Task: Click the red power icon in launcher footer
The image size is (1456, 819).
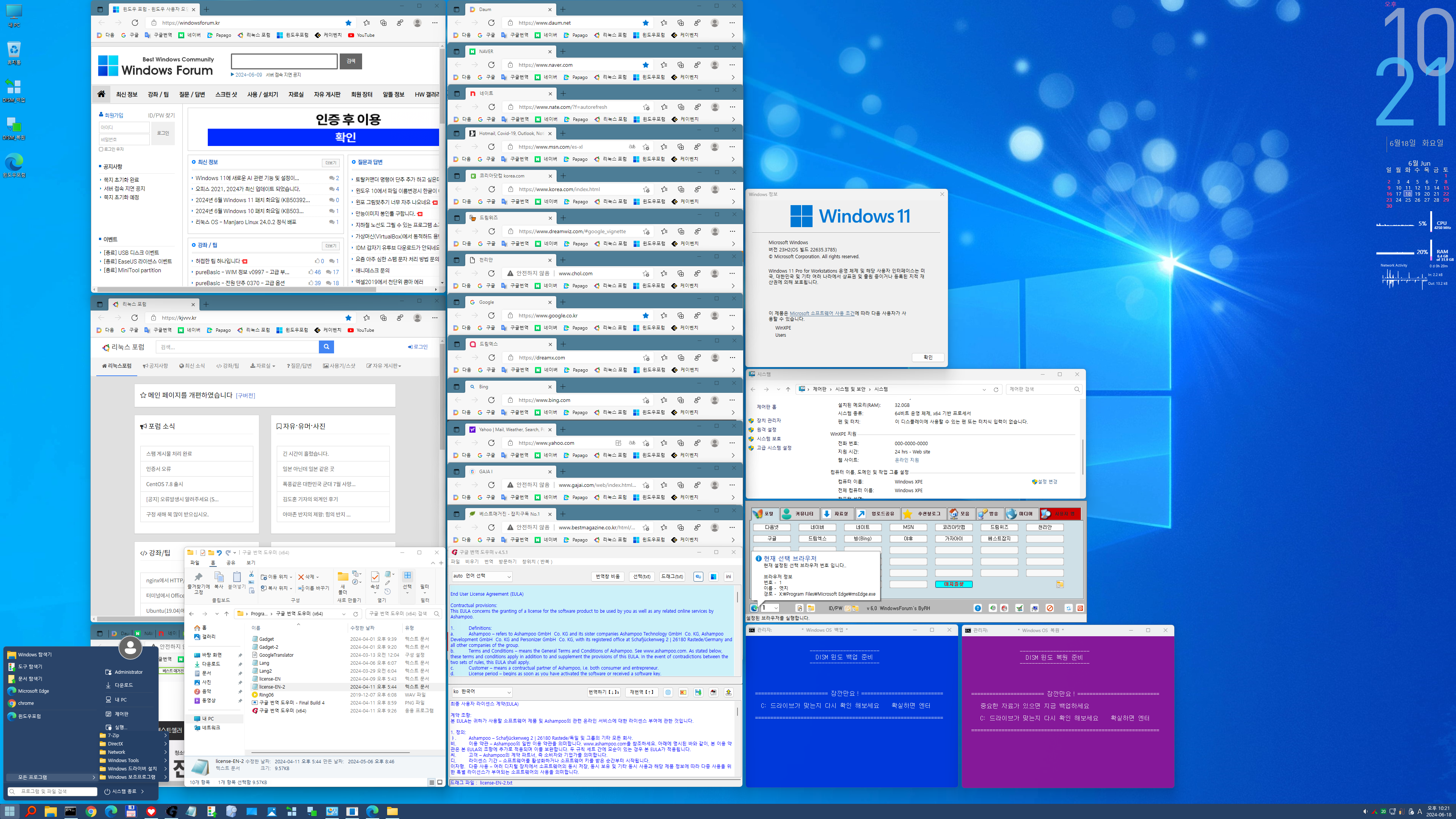Action: tap(1079, 608)
